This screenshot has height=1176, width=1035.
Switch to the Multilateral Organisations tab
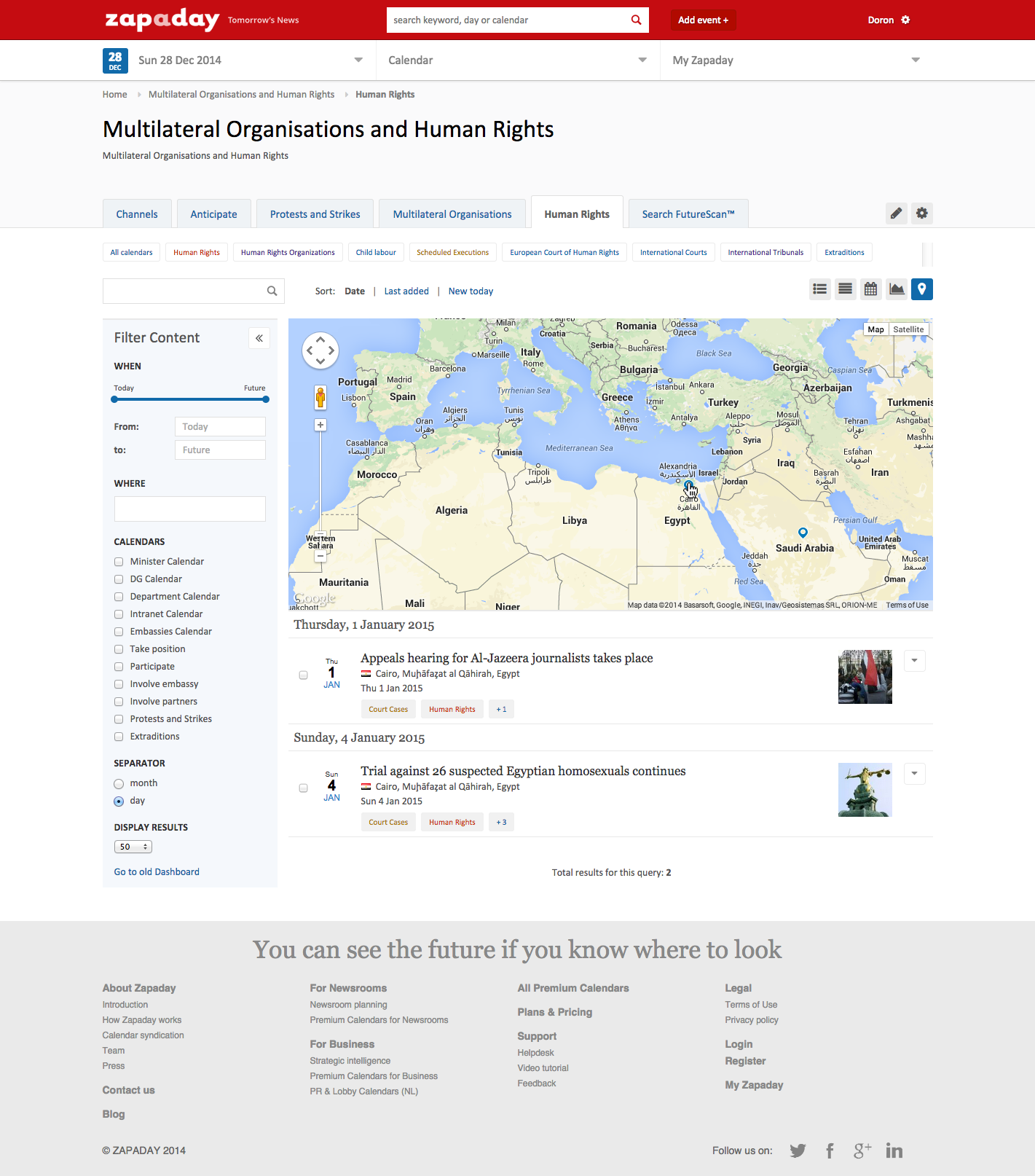pos(452,214)
